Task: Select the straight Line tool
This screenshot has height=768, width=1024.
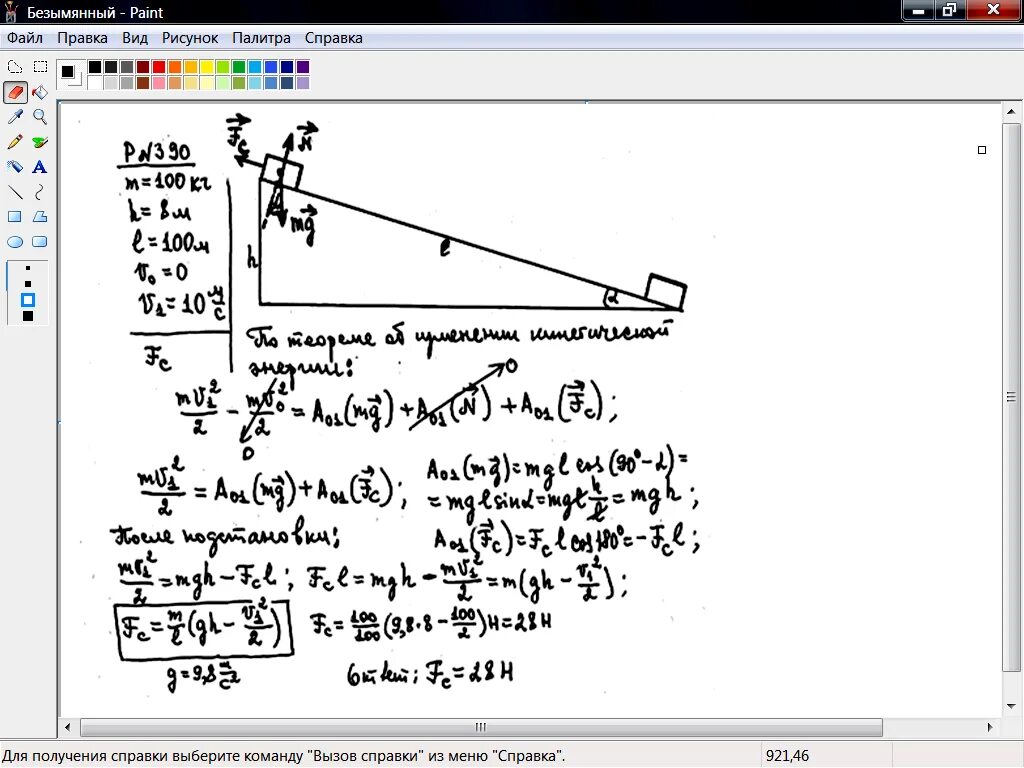Action: coord(15,192)
